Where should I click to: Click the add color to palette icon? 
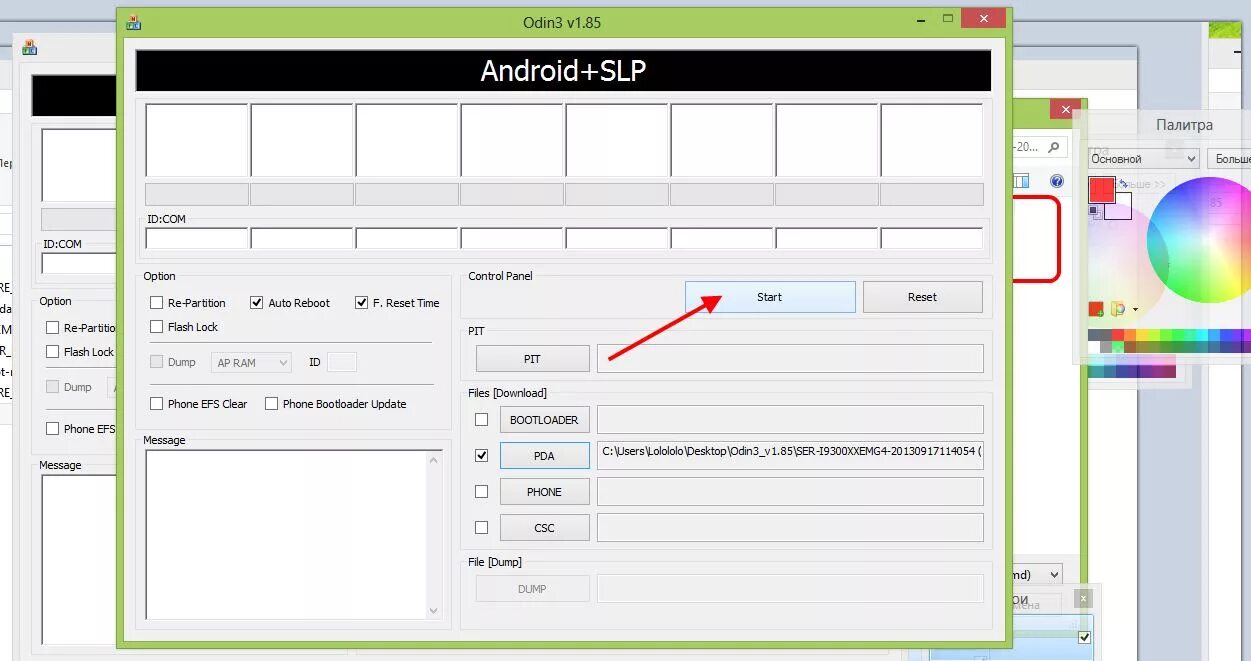click(1096, 309)
